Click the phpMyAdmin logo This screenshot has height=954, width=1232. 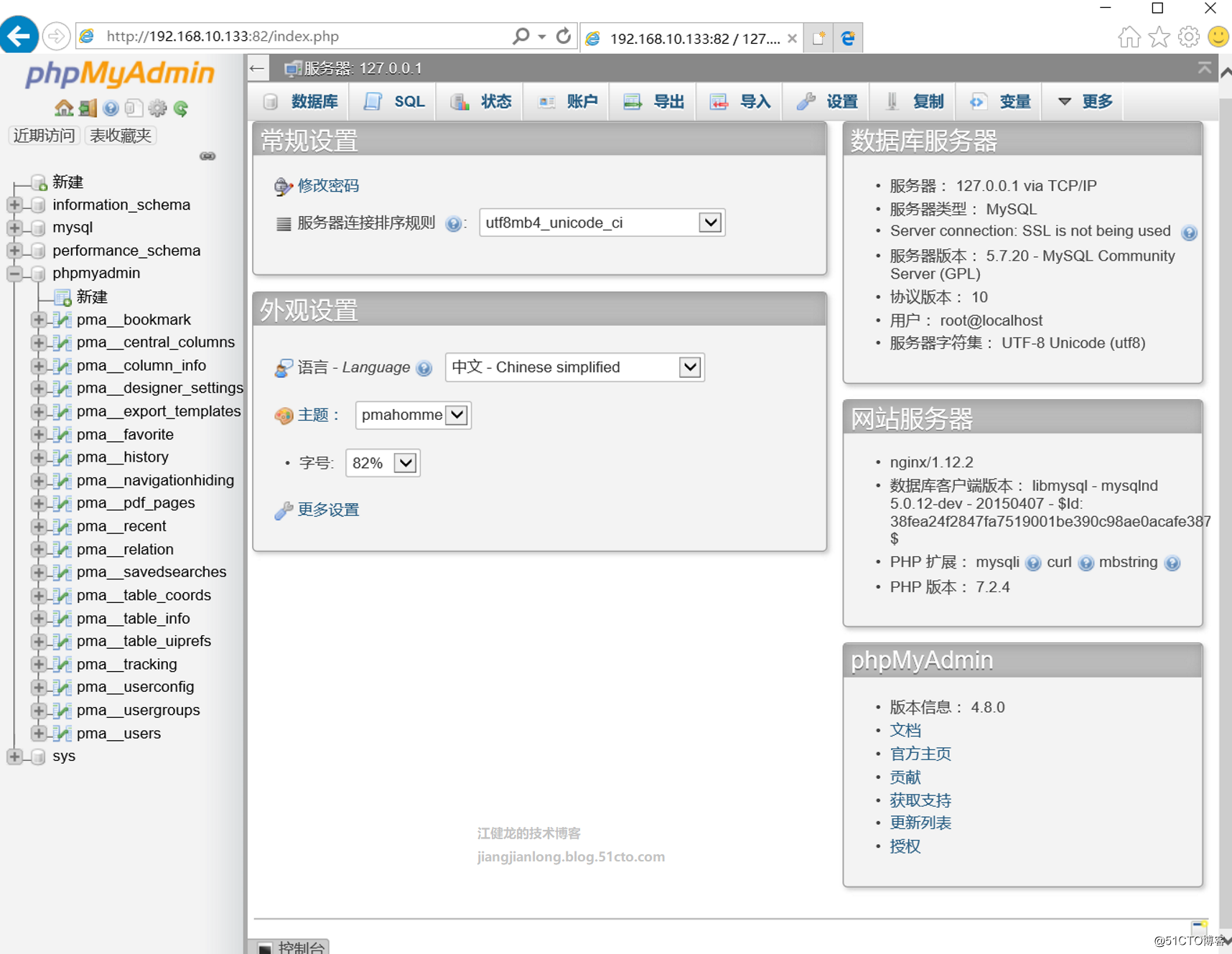tap(120, 73)
